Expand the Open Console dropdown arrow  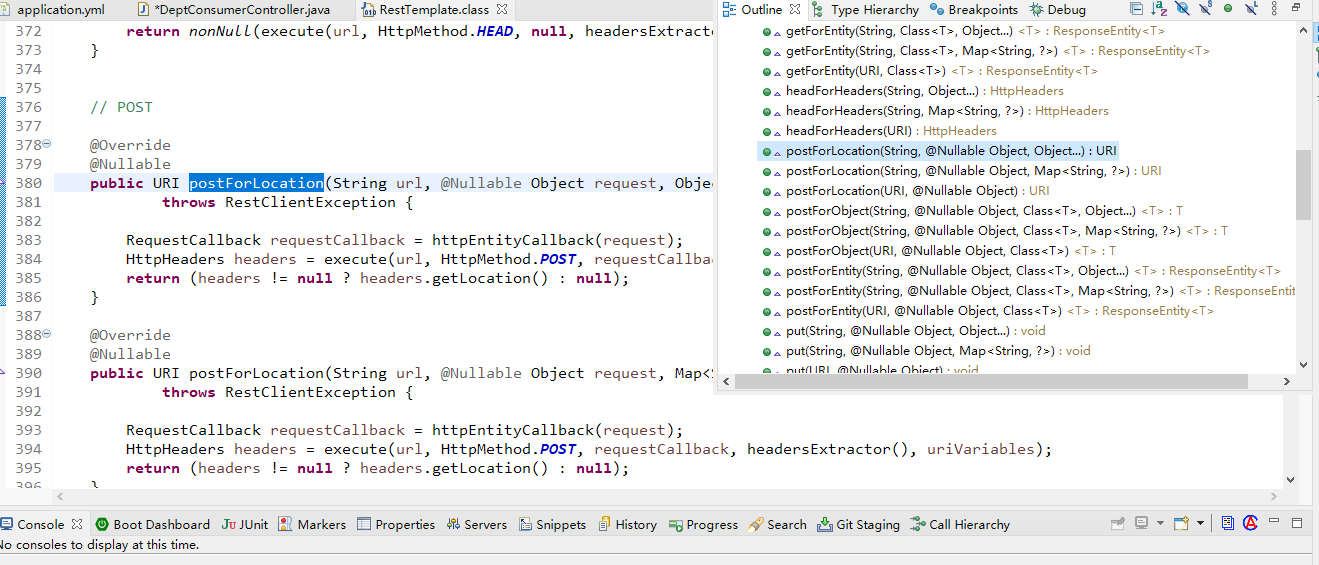(x=1200, y=523)
